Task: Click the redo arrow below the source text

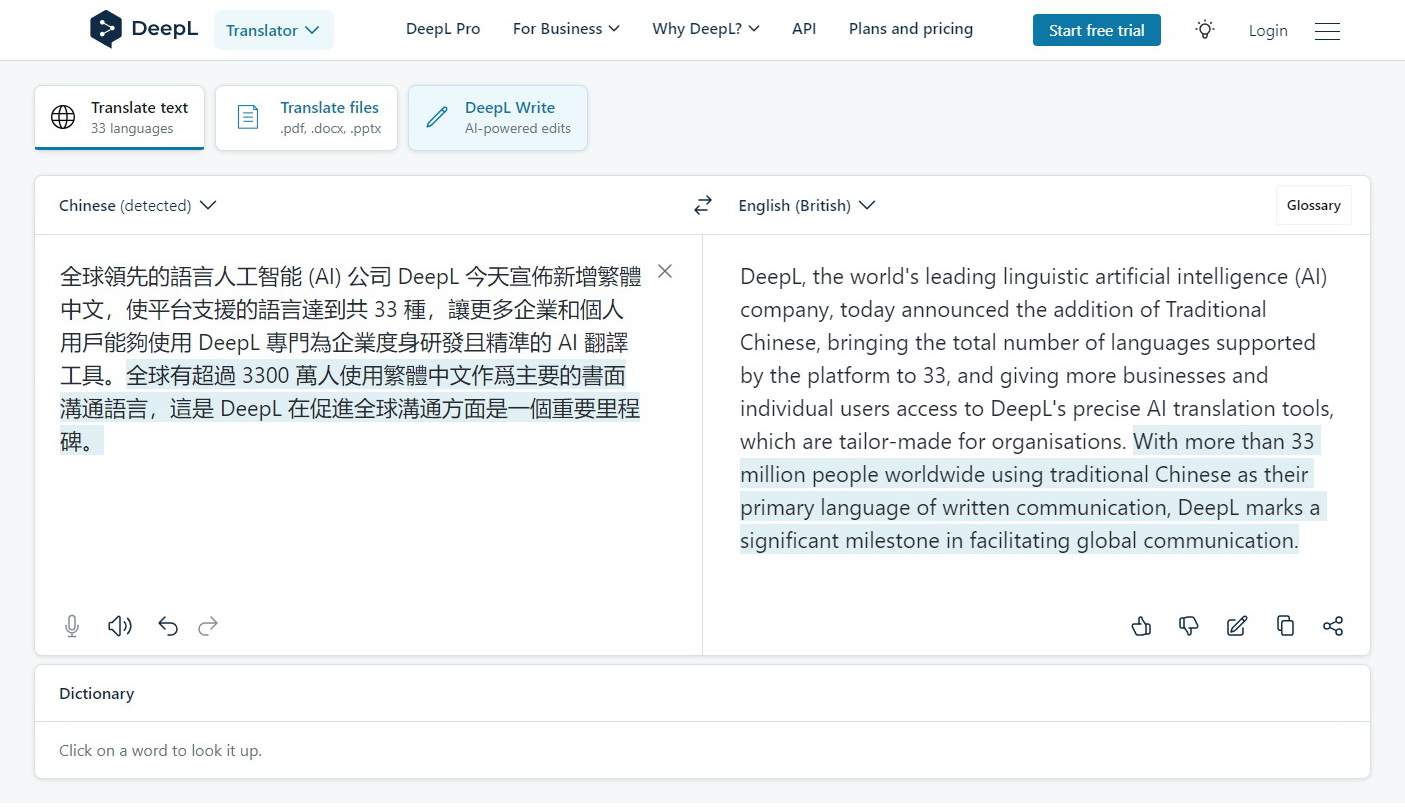Action: 207,625
